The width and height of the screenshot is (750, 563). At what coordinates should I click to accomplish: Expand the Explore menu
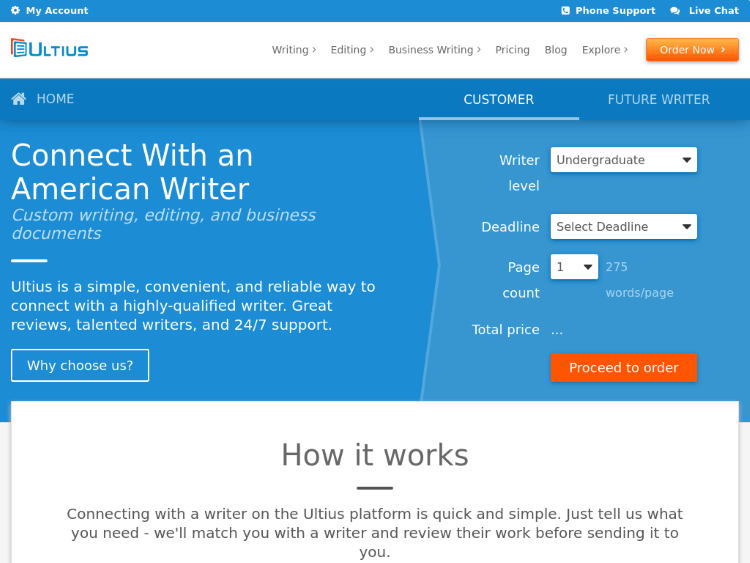click(605, 50)
